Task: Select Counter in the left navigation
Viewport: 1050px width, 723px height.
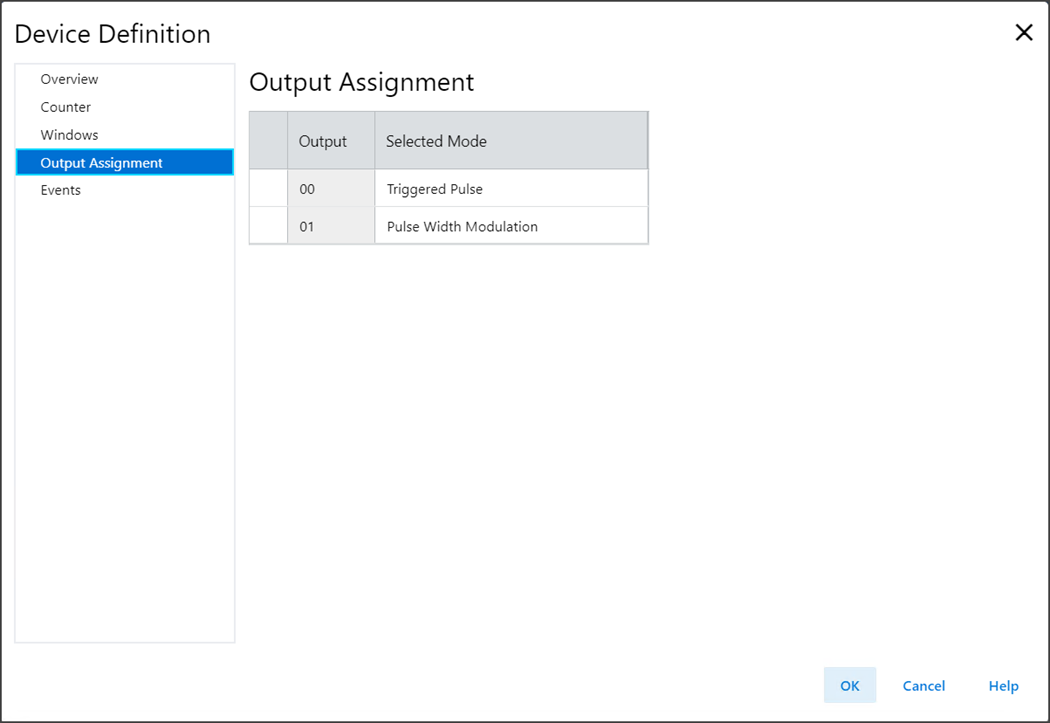Action: click(x=66, y=107)
